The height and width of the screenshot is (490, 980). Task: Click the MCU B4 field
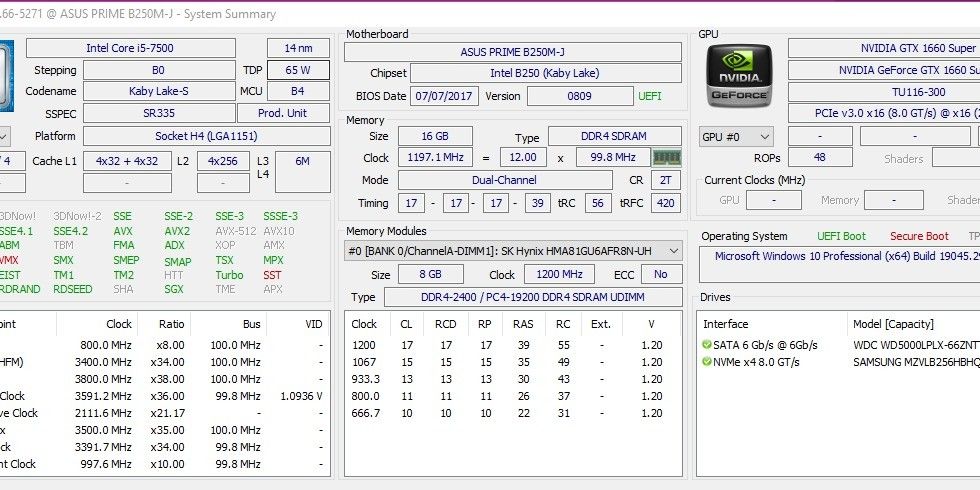click(x=298, y=91)
